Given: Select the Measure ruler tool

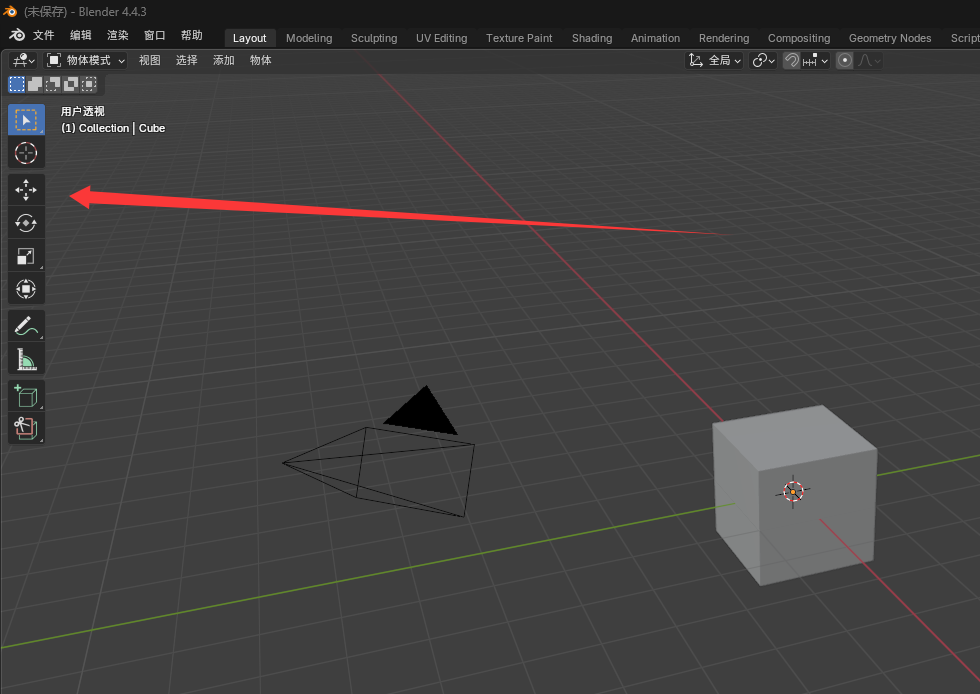Looking at the screenshot, I should click(x=26, y=358).
